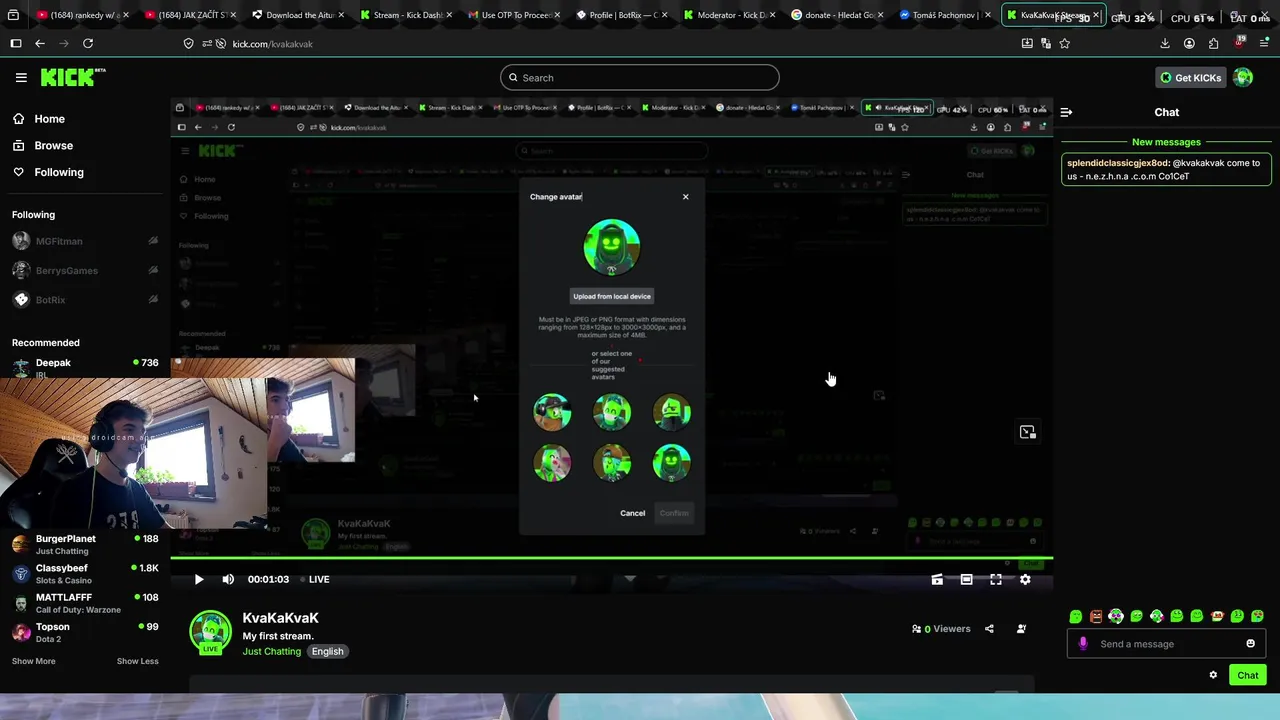The height and width of the screenshot is (720, 1280).
Task: Open the browser main menu
Action: tap(1265, 43)
